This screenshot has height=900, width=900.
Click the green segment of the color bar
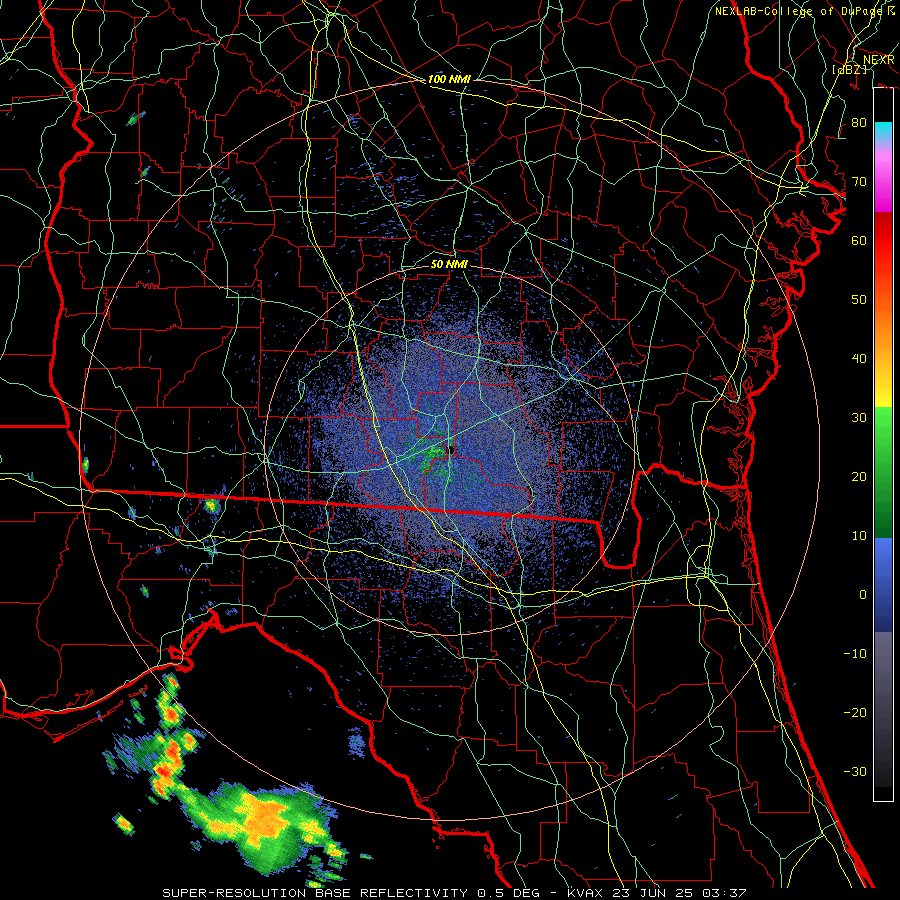click(883, 472)
